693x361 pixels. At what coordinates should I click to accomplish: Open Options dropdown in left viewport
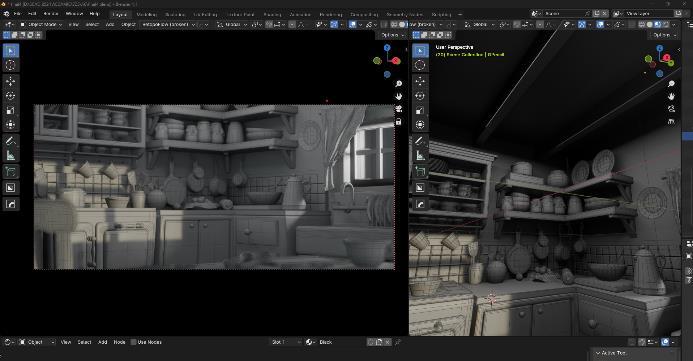(x=392, y=35)
